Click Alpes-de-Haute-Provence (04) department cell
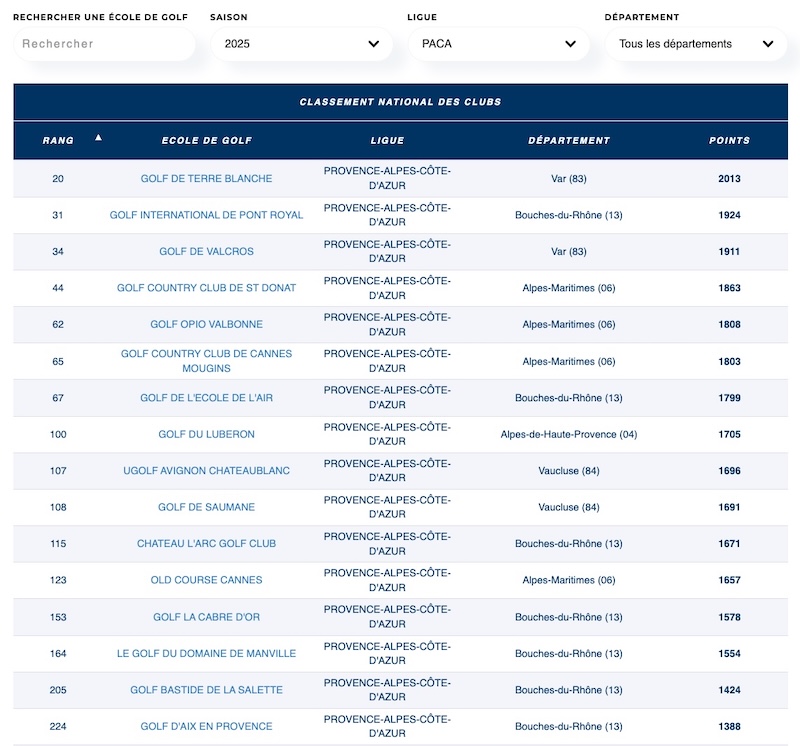This screenshot has width=800, height=746. pos(569,434)
